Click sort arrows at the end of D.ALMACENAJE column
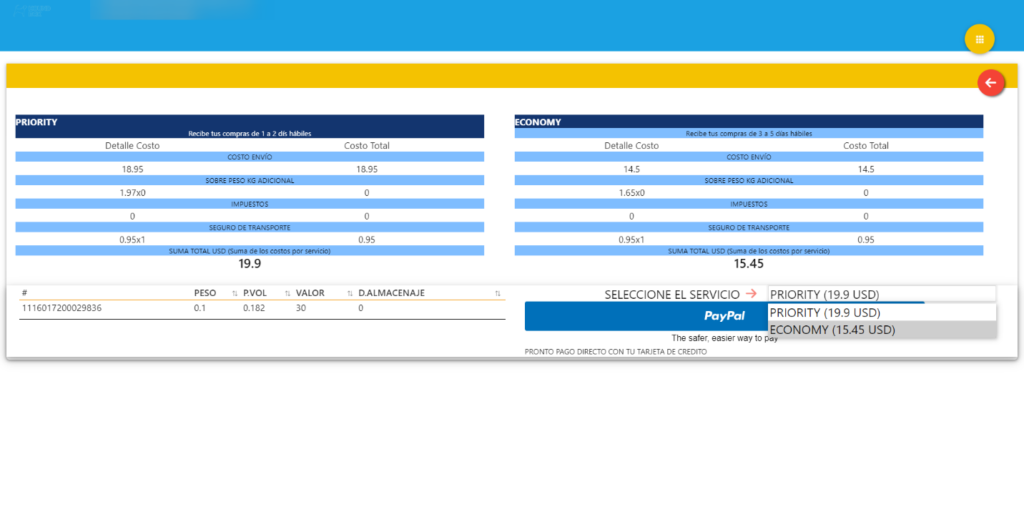The image size is (1024, 517). coord(498,294)
